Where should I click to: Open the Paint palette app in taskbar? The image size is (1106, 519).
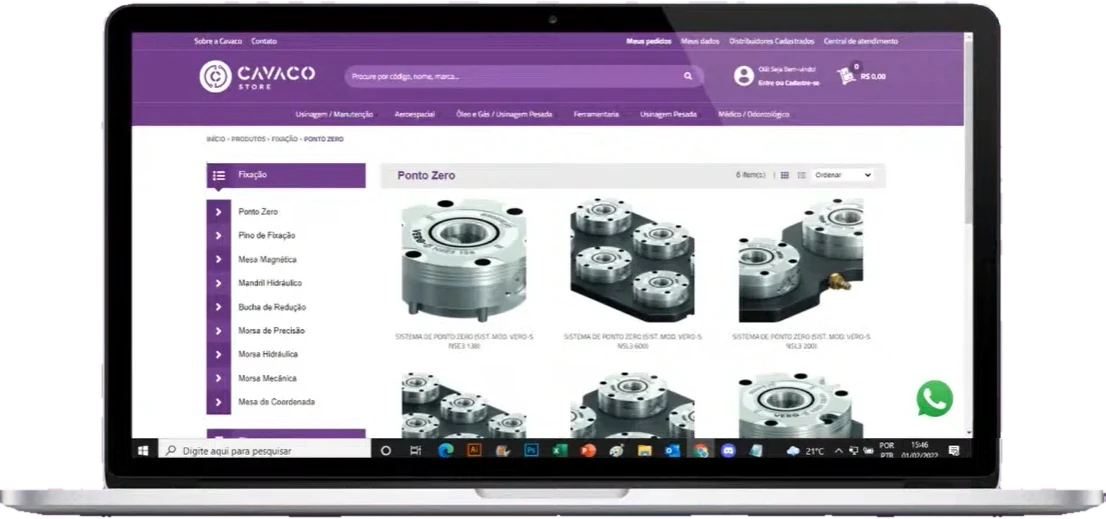(616, 450)
